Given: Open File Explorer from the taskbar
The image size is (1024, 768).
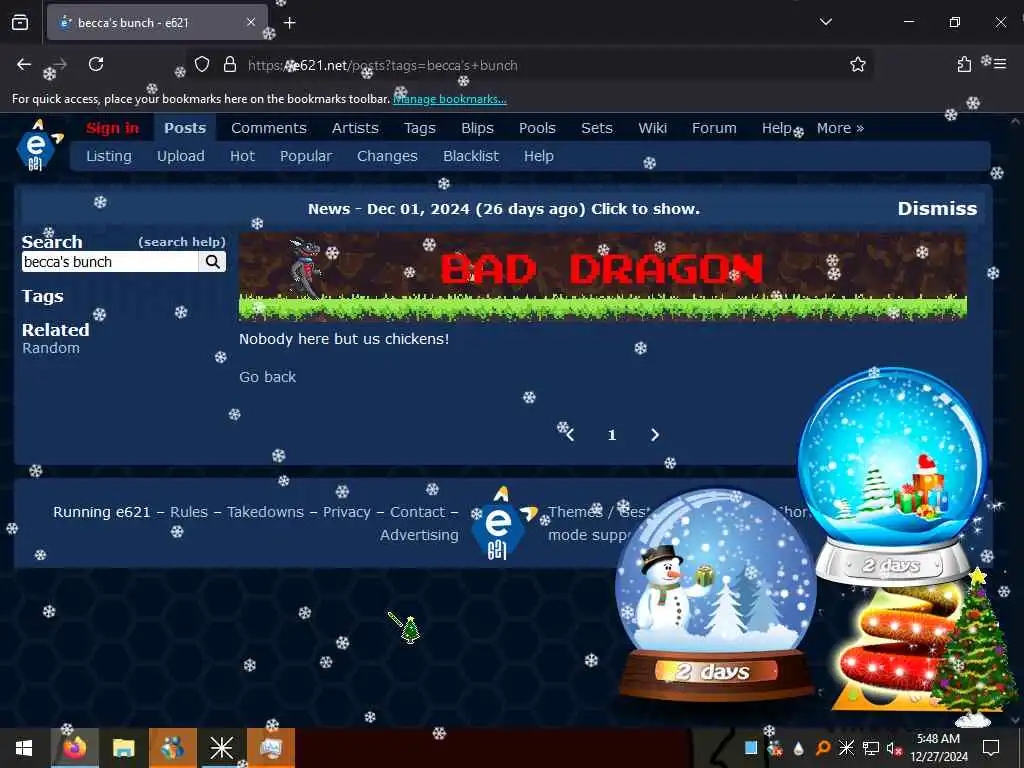Looking at the screenshot, I should (x=123, y=748).
